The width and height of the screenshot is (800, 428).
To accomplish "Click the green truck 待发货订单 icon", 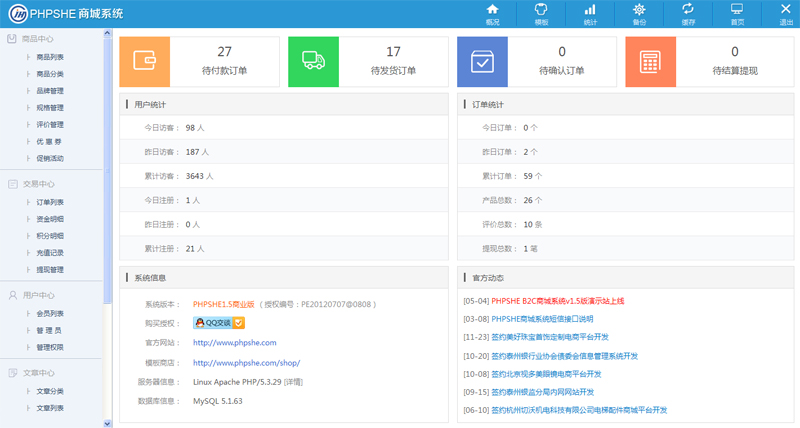I will [313, 61].
